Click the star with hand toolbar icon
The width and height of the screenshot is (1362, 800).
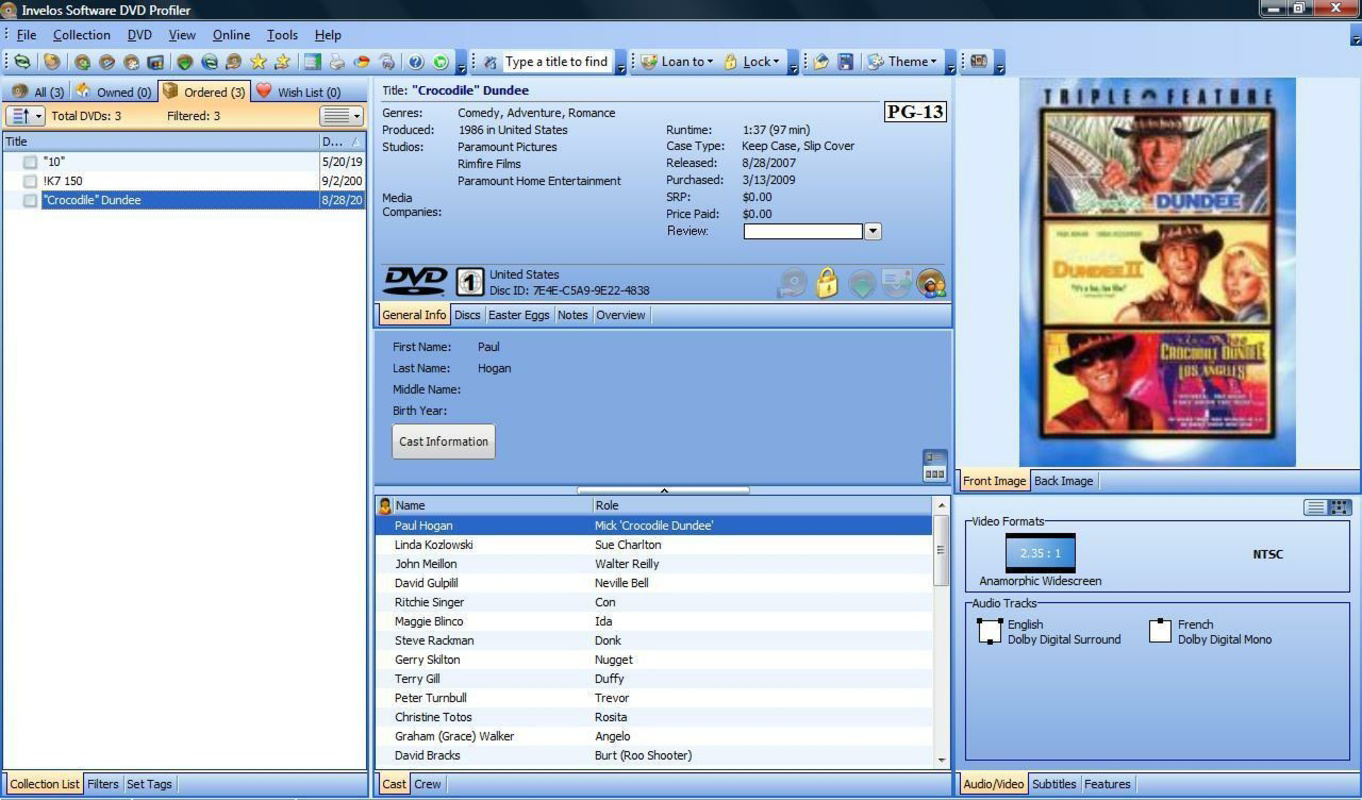282,62
